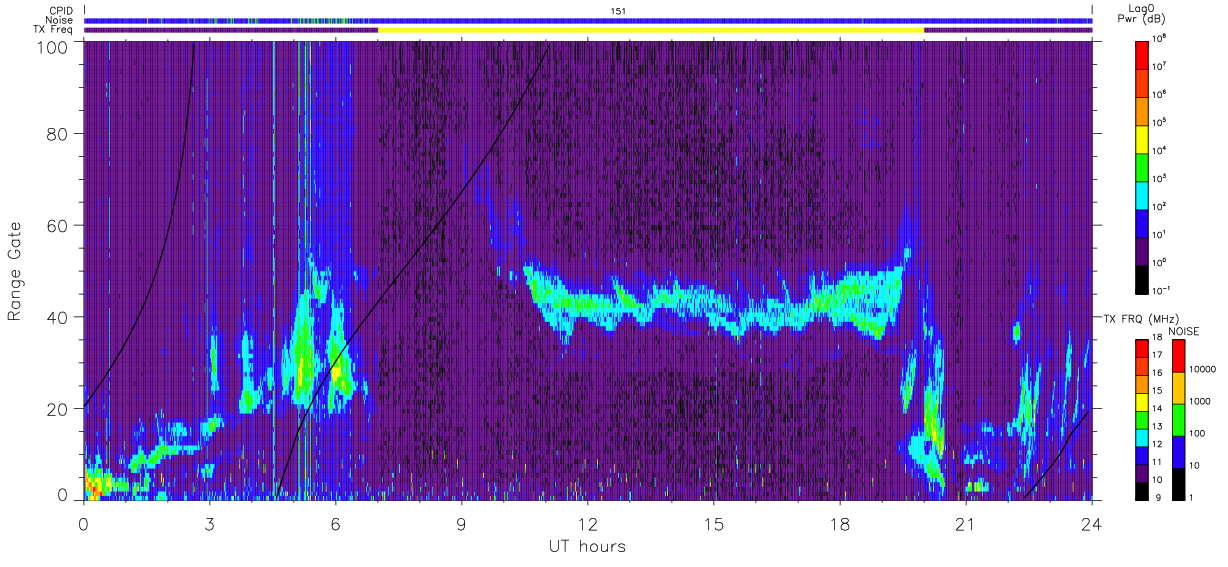The image size is (1228, 567).
Task: Select the green segment of NOISE legend
Action: [1177, 419]
